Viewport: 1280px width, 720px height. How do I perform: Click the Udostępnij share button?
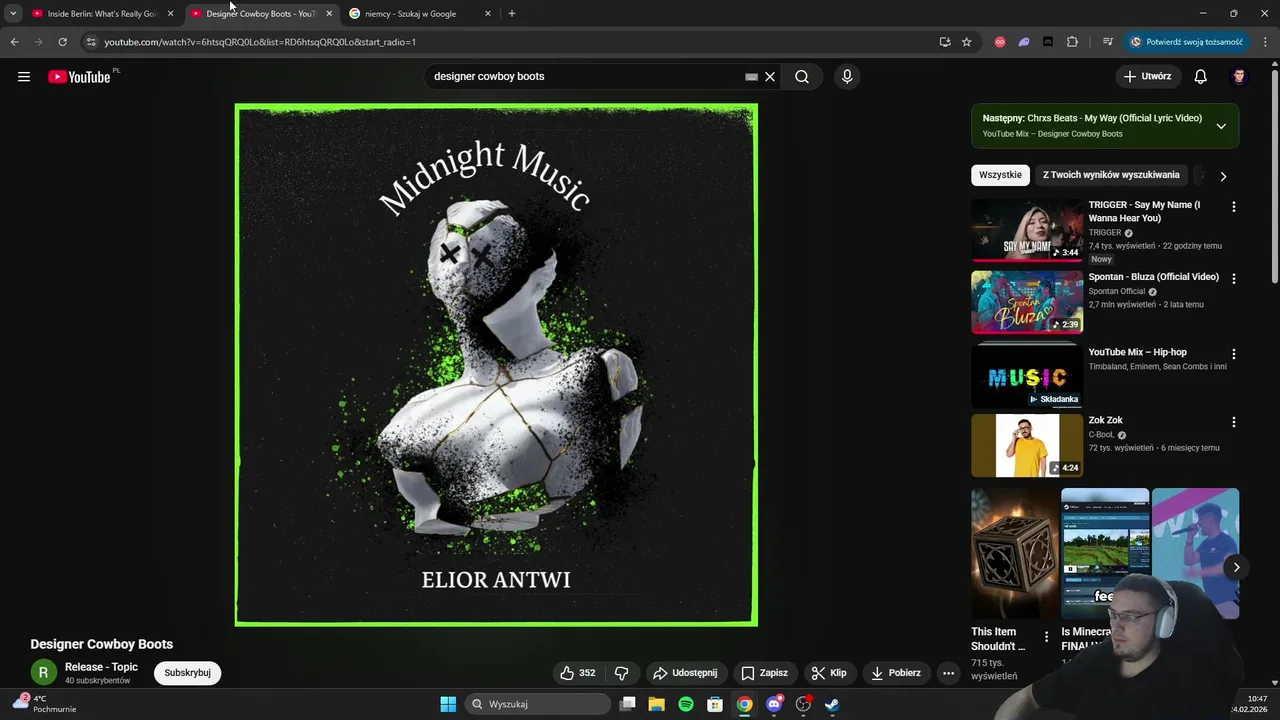coord(686,673)
